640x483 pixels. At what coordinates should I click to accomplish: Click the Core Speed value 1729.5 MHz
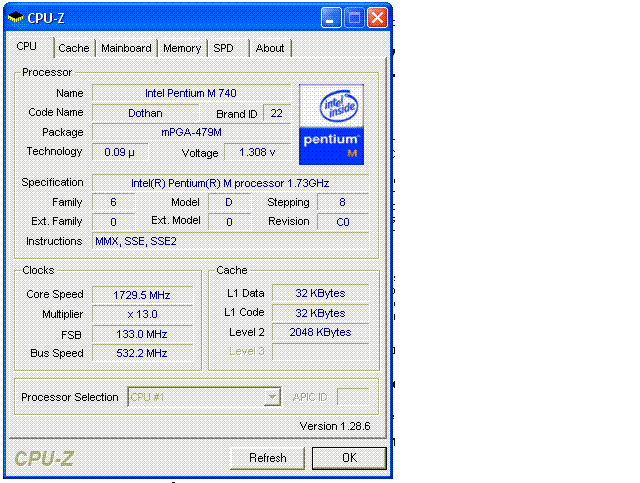click(142, 295)
